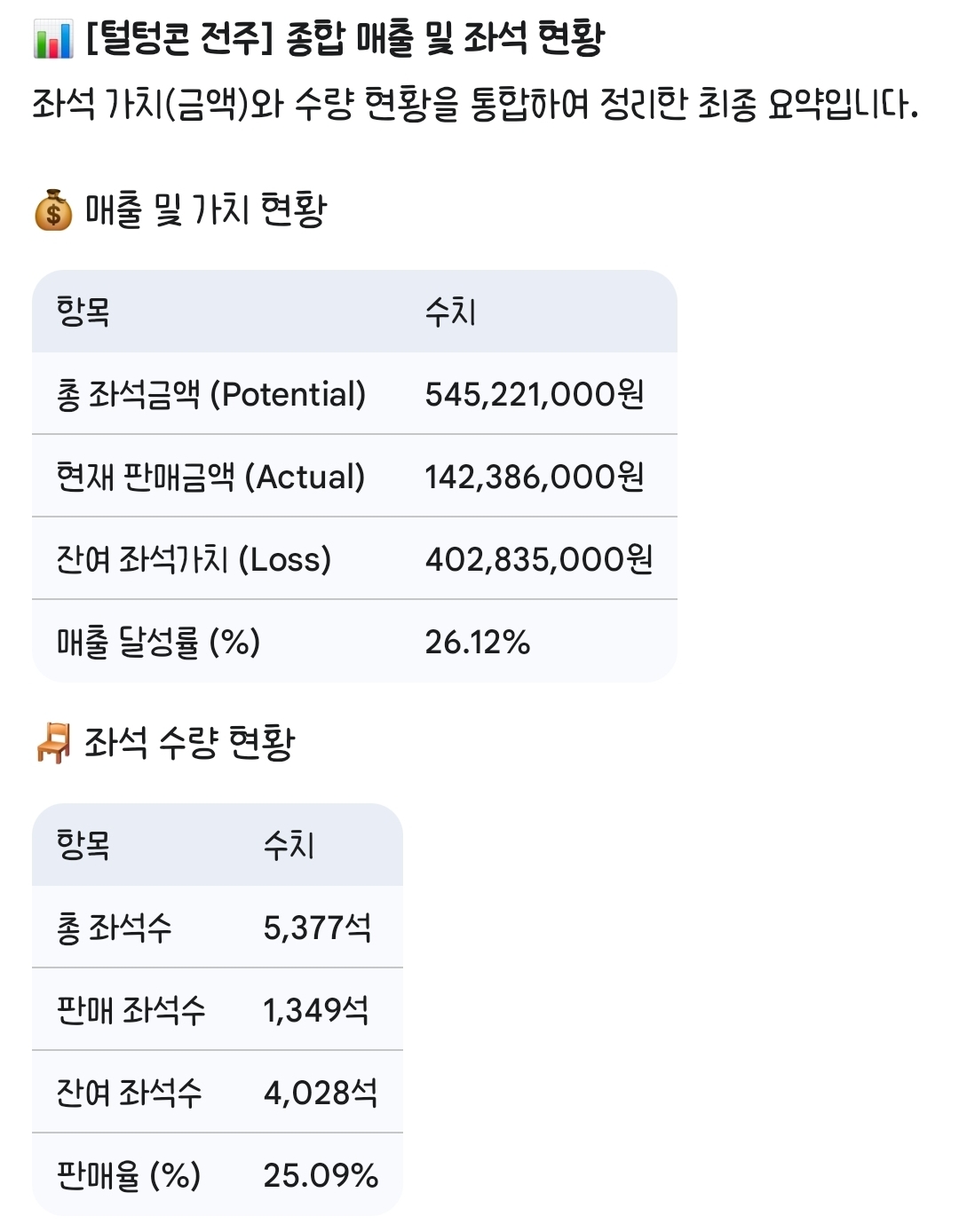This screenshot has width=959, height=1232.
Task: Click the money bag emoji icon
Action: (x=53, y=210)
